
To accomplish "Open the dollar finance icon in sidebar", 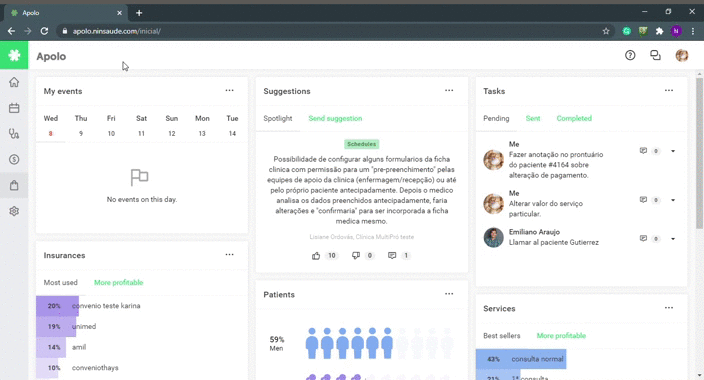I will (x=14, y=159).
